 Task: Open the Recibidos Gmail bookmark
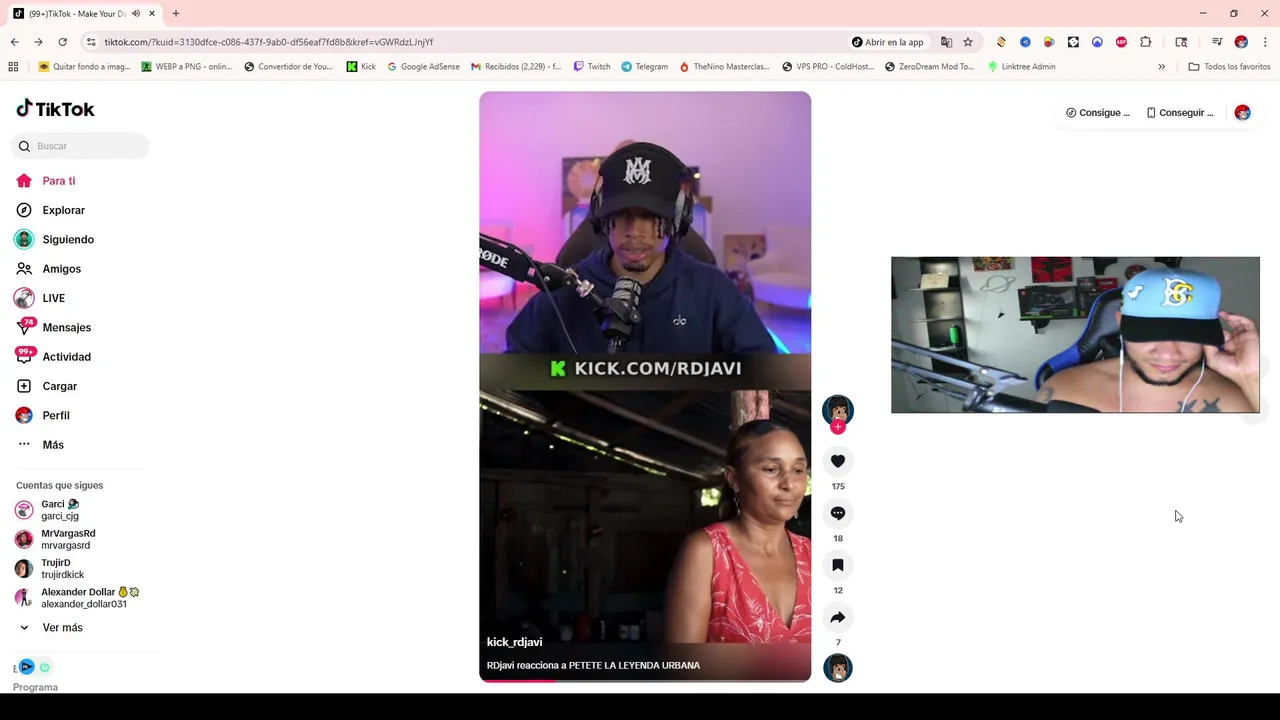[516, 67]
